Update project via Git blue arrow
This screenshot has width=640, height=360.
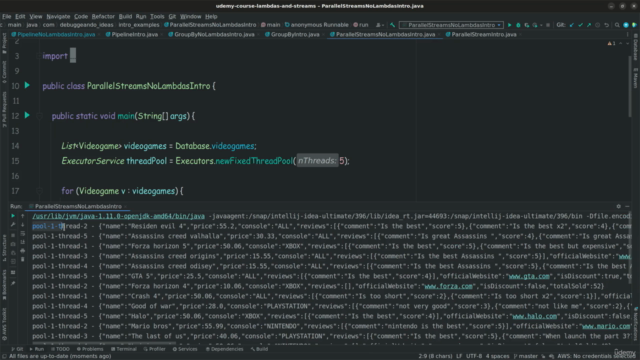(x=571, y=25)
